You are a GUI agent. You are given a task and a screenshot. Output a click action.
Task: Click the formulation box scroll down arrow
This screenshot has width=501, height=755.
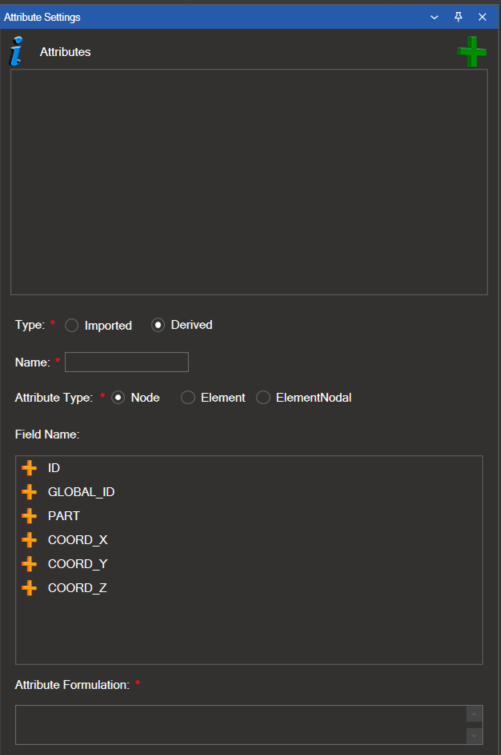pos(475,736)
